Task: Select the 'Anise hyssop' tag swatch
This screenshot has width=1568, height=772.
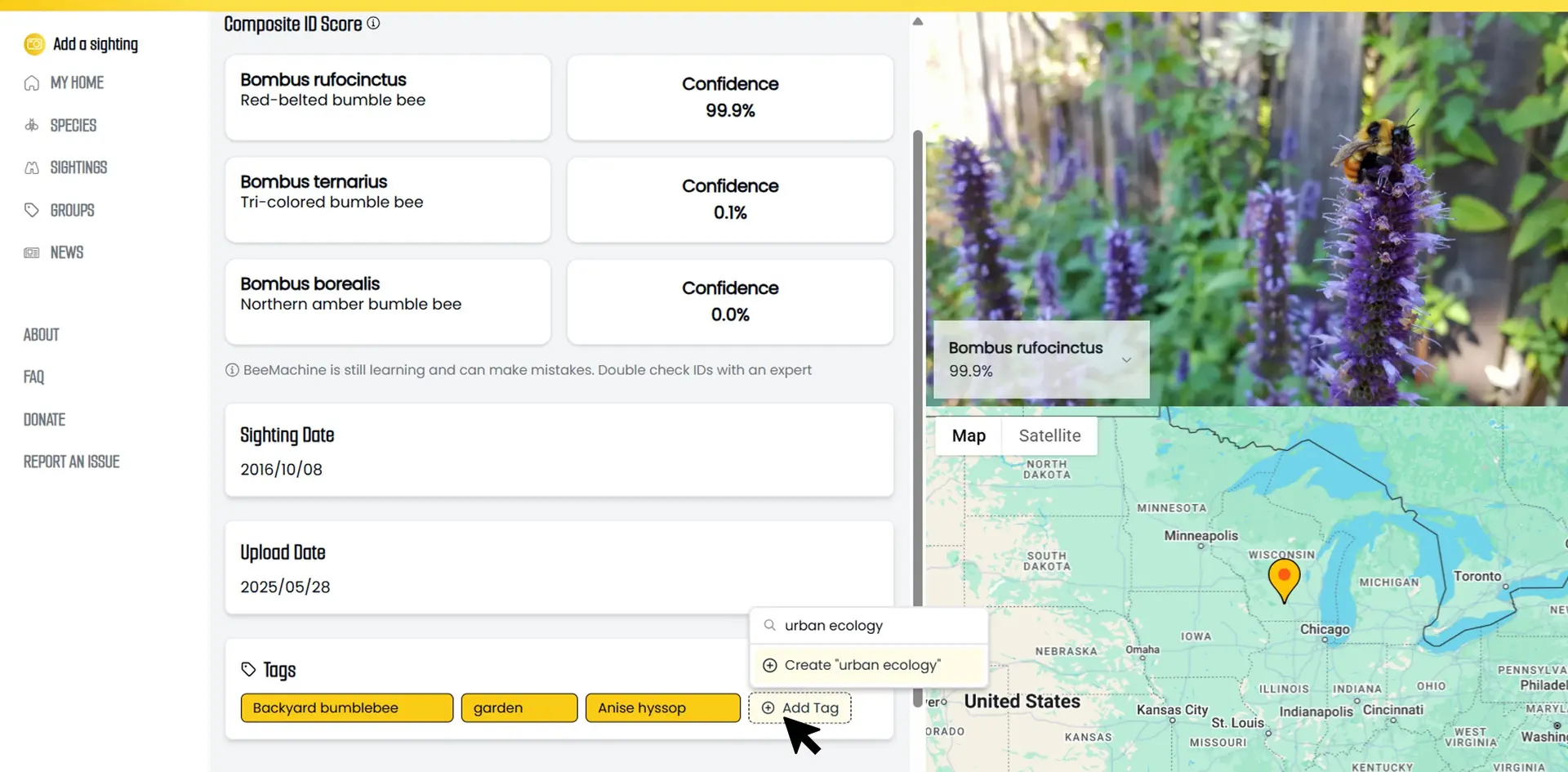Action: pos(662,707)
